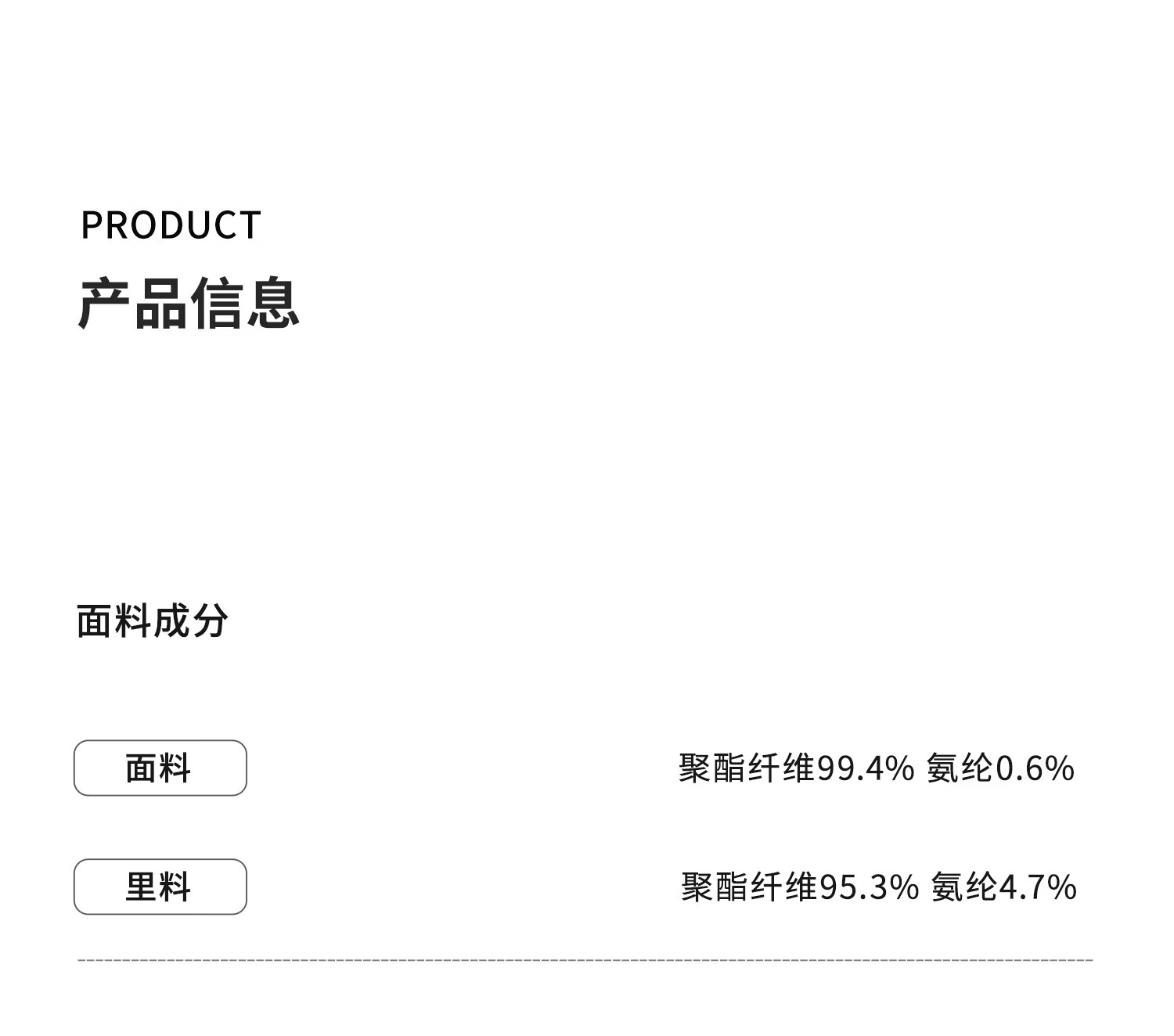1174x1036 pixels.
Task: Click 聚酯纤维 in the 面料 row
Action: point(747,768)
